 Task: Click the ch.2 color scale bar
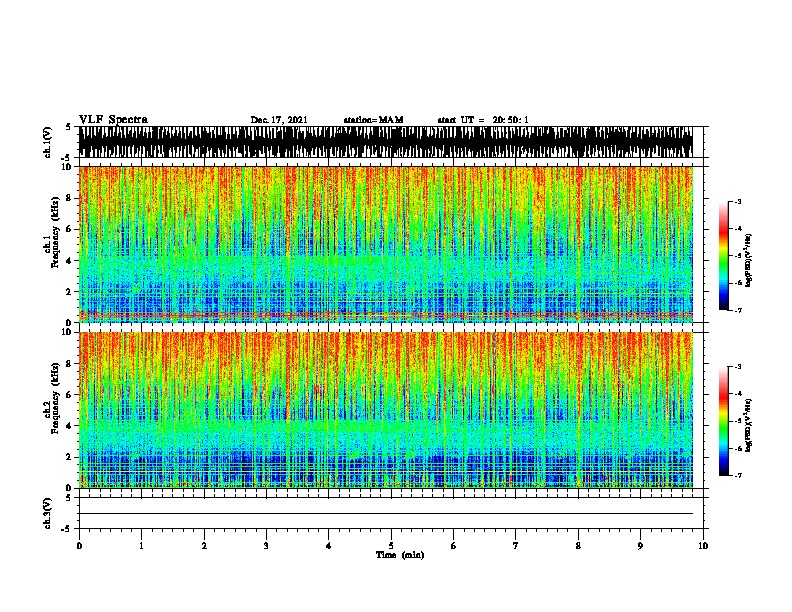[x=724, y=421]
